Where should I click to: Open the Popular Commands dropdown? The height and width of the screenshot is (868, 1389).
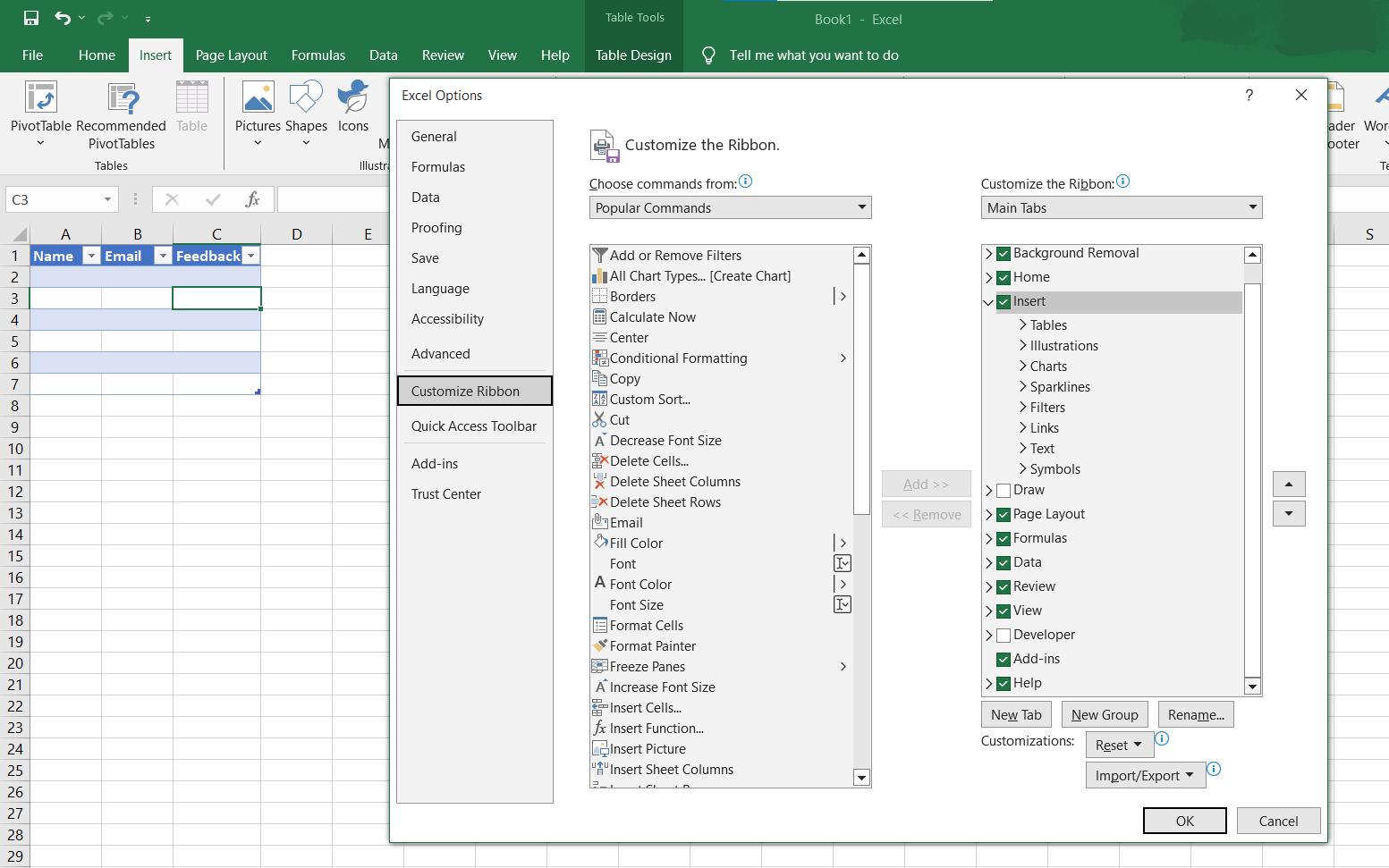(x=730, y=207)
